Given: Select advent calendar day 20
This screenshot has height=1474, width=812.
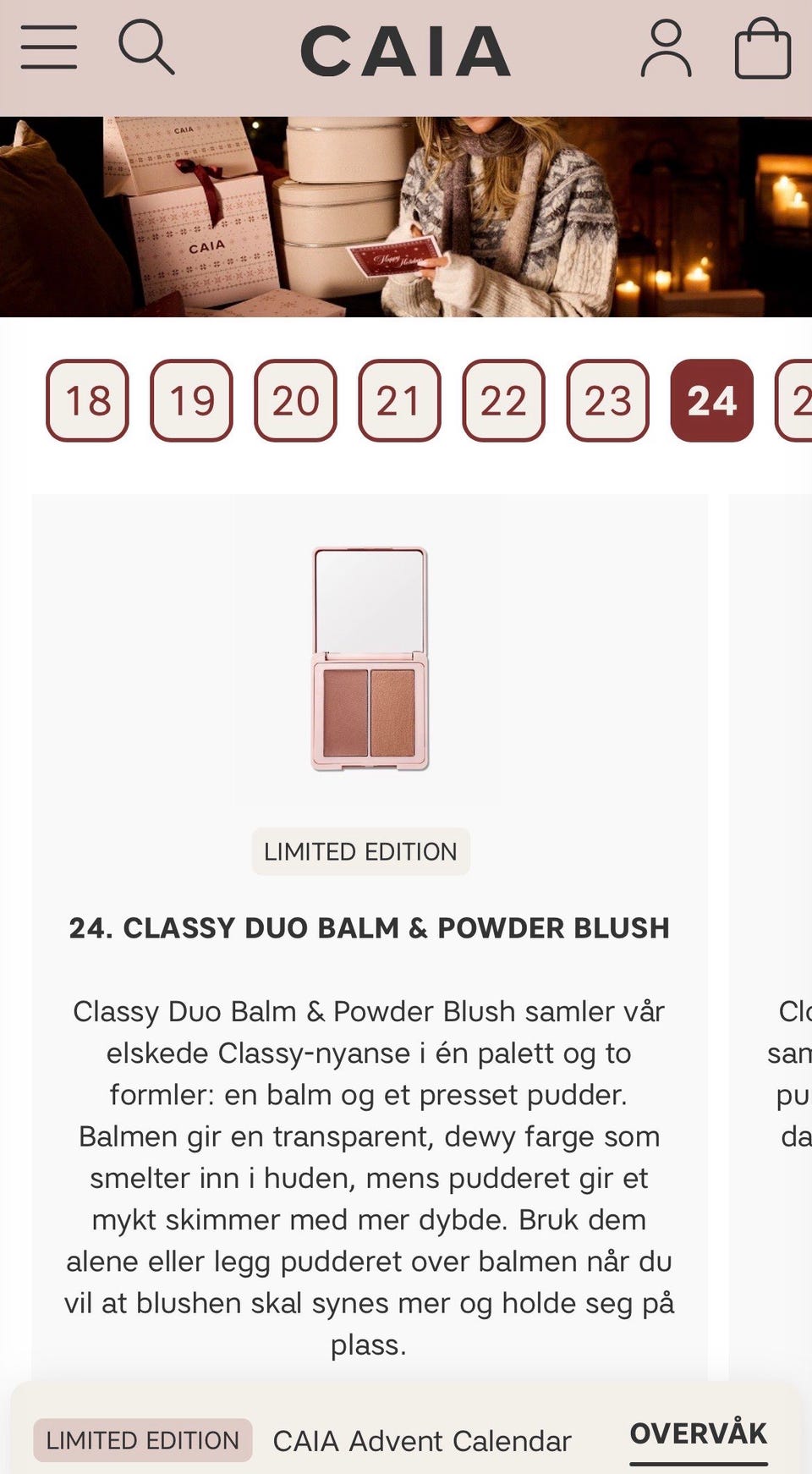Looking at the screenshot, I should (296, 400).
